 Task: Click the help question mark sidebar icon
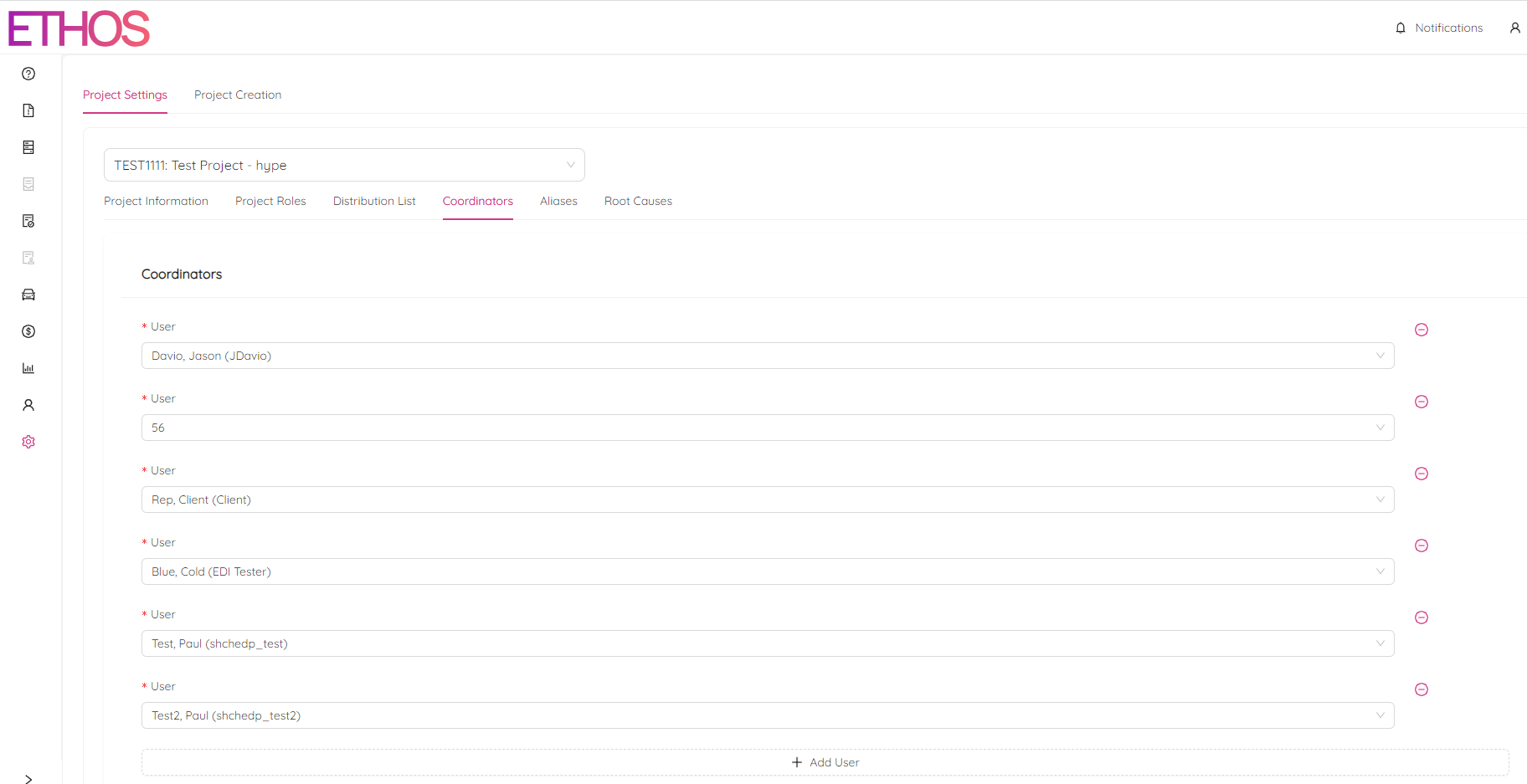click(28, 74)
